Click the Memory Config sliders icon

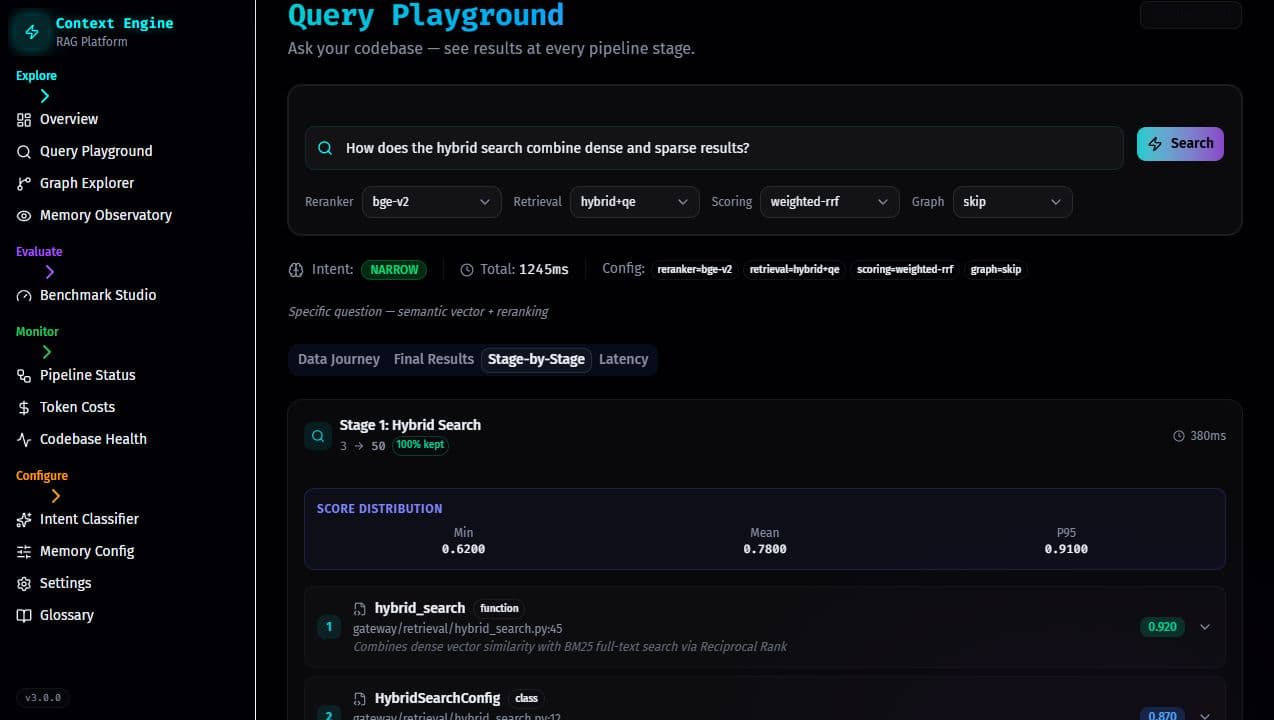tap(24, 552)
